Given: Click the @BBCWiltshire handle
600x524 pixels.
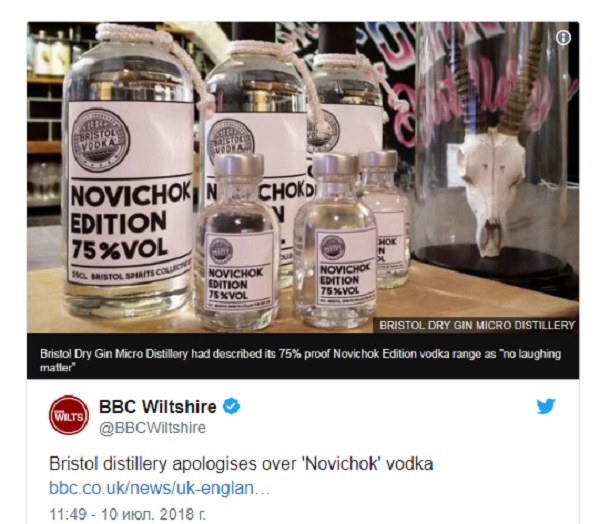Looking at the screenshot, I should point(152,428).
